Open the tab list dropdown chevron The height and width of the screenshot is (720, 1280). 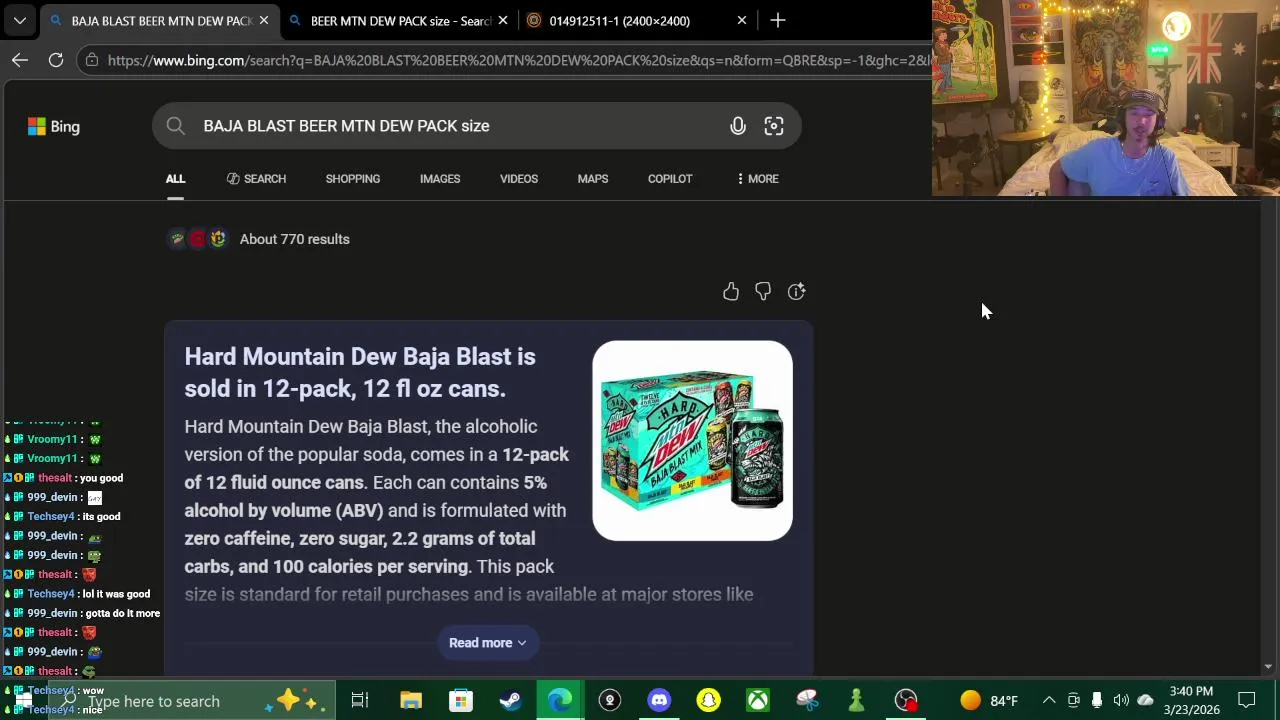pyautogui.click(x=20, y=20)
